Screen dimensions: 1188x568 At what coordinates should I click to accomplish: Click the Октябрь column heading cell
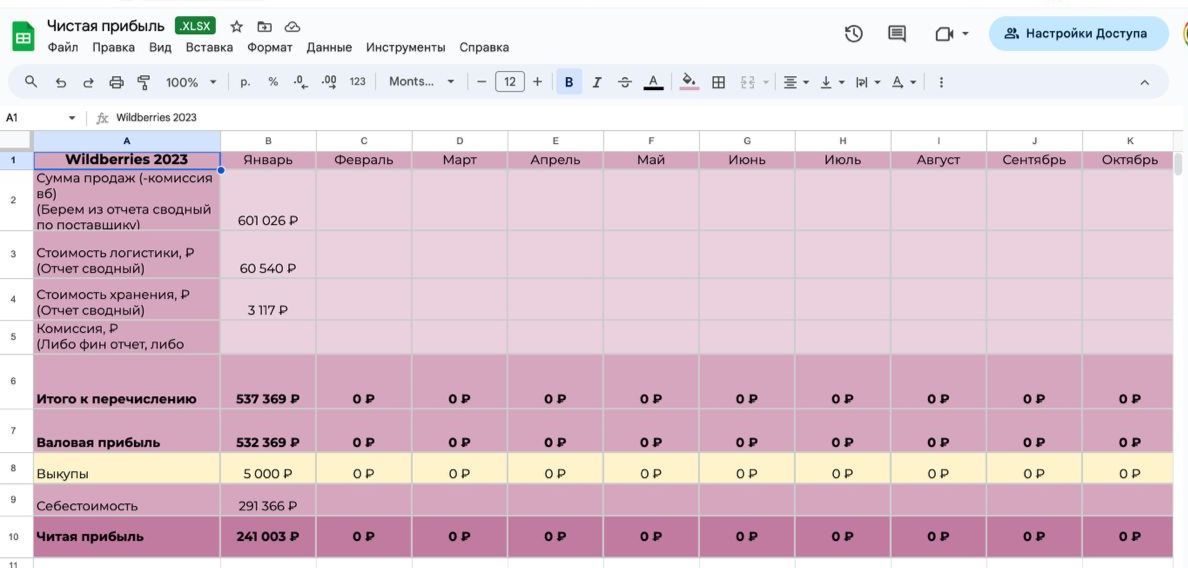1129,160
